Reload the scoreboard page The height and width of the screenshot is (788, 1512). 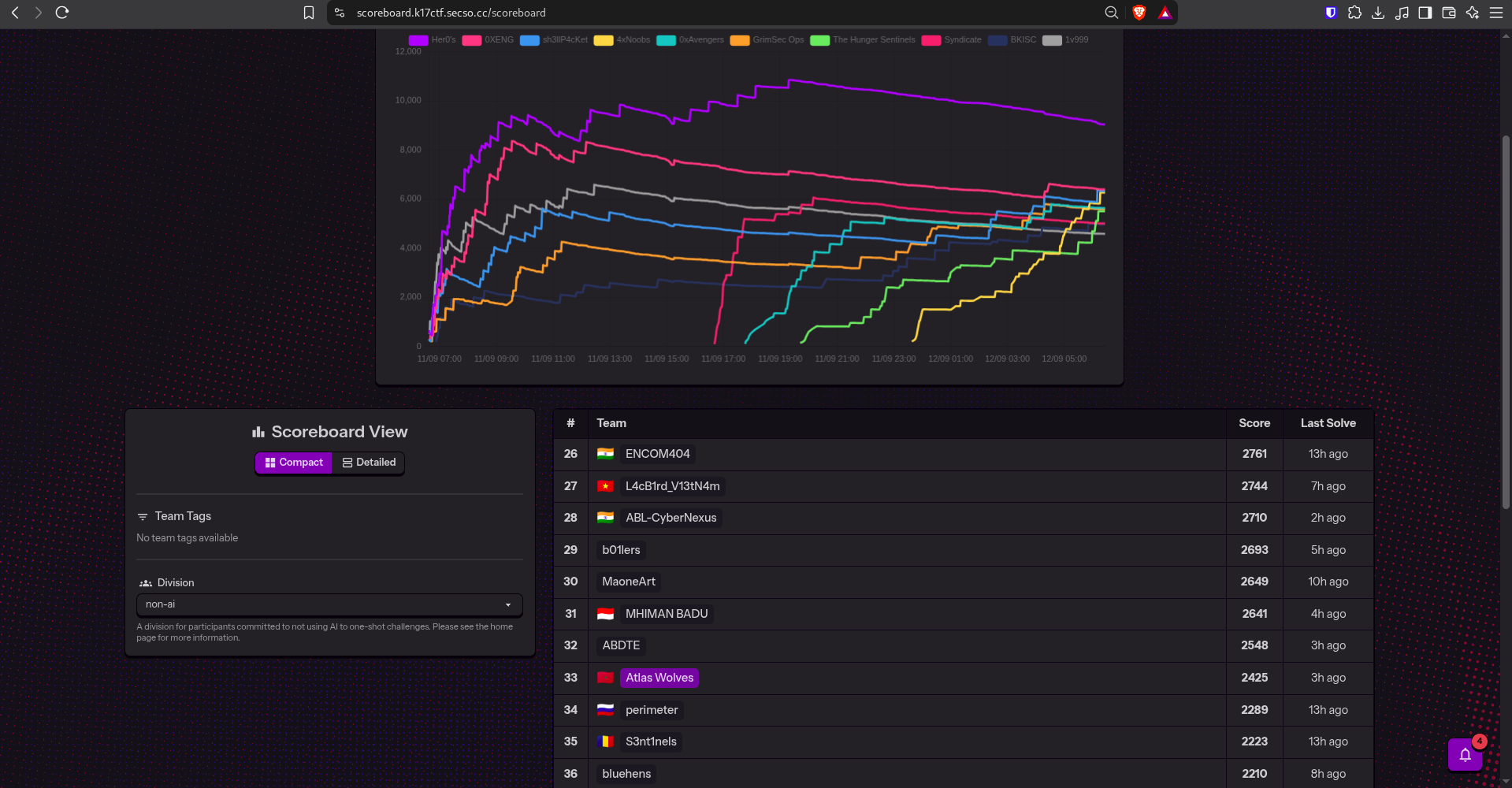(62, 13)
